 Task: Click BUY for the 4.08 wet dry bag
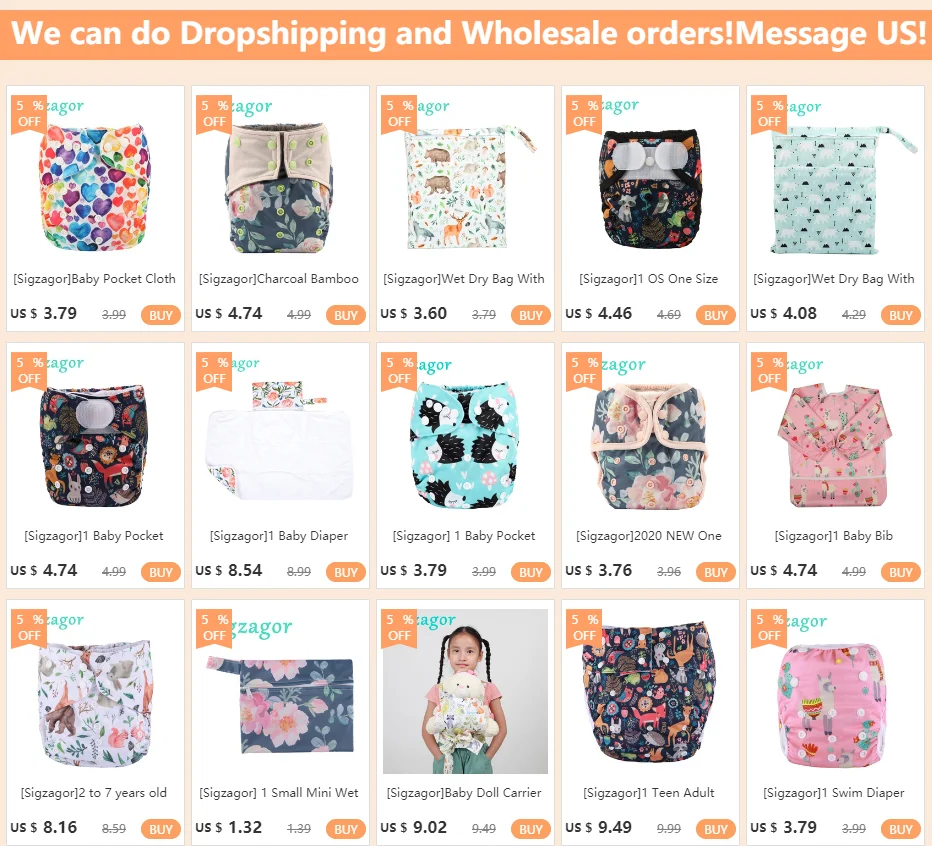point(900,315)
